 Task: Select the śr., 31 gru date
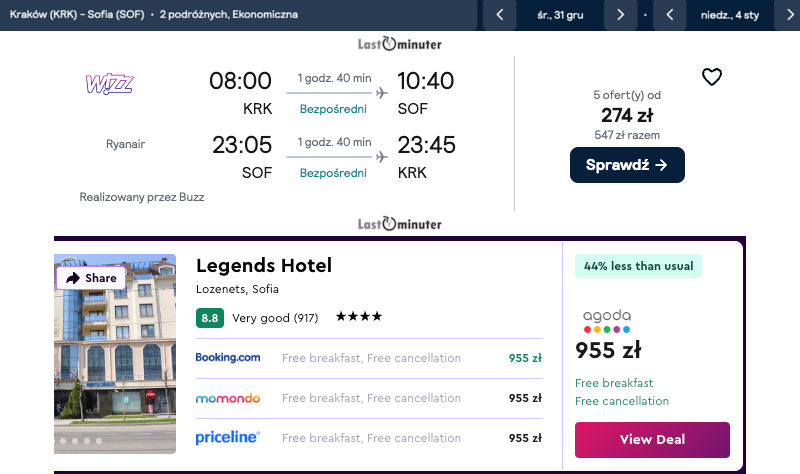coord(560,15)
